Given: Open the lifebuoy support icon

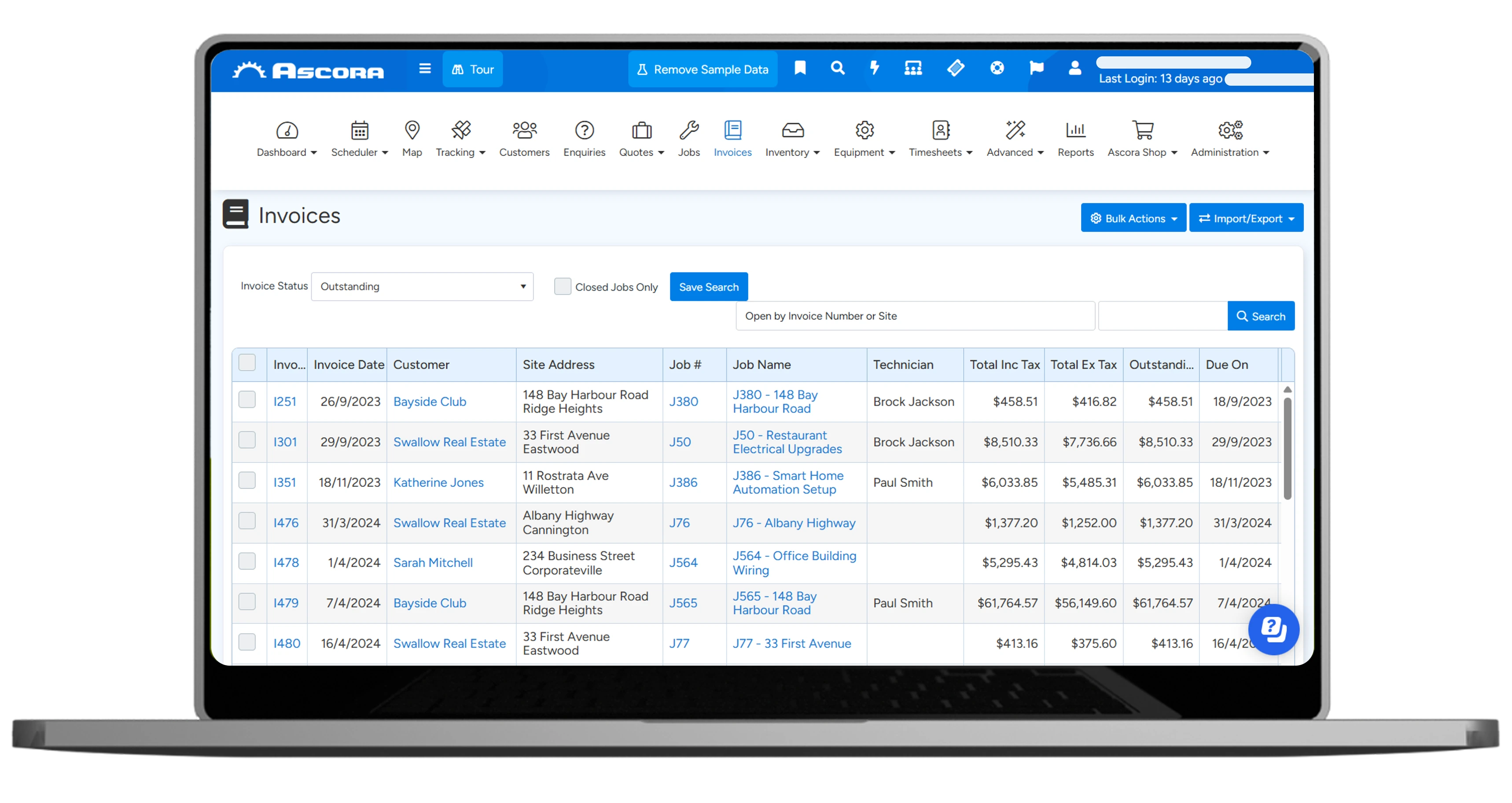Looking at the screenshot, I should pyautogui.click(x=997, y=68).
